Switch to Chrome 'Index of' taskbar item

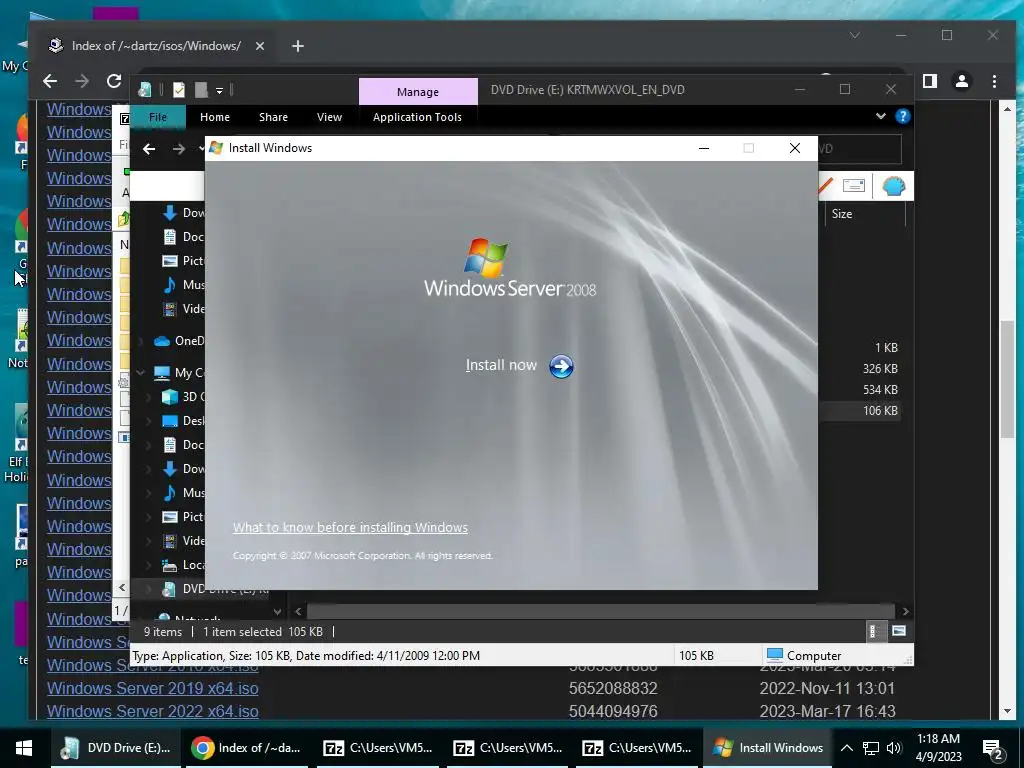(x=247, y=748)
